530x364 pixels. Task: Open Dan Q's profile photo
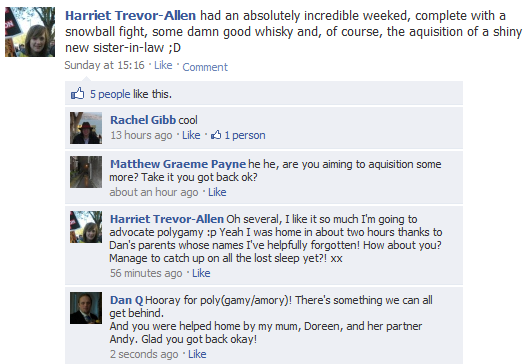pyautogui.click(x=86, y=308)
